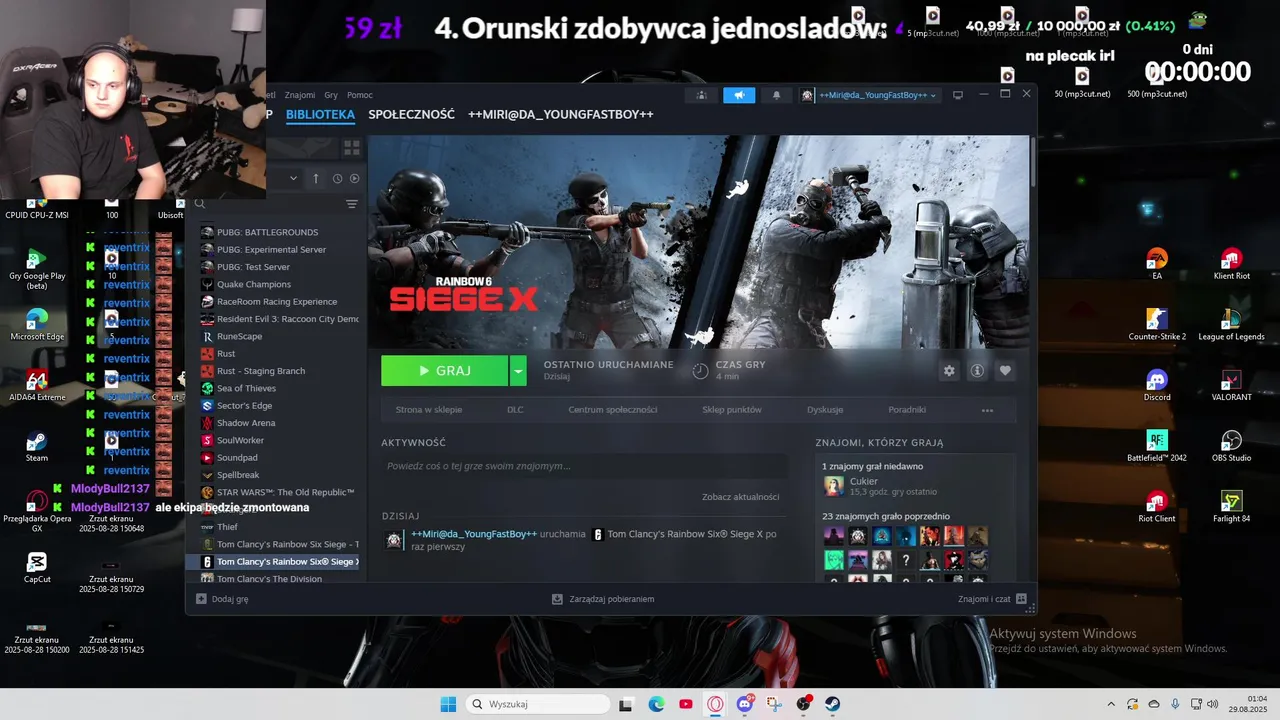The width and height of the screenshot is (1280, 720).
Task: Open more game links ellipsis menu
Action: [987, 410]
